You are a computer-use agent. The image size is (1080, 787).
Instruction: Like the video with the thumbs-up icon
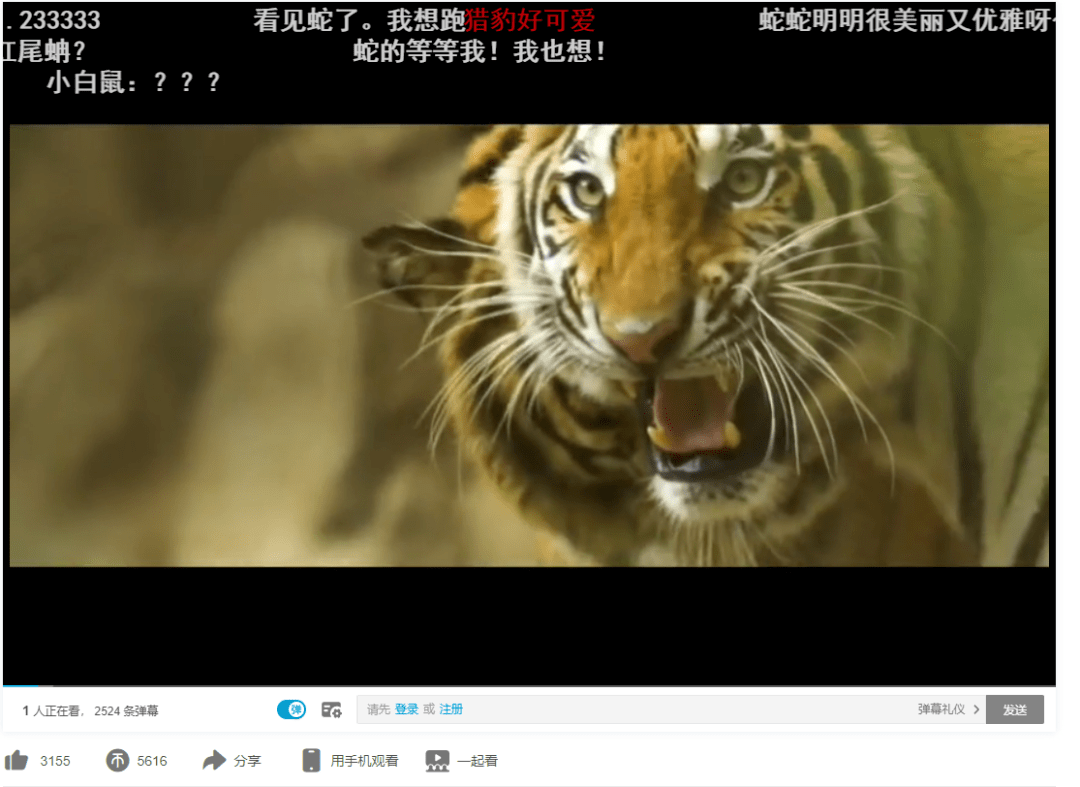(17, 760)
